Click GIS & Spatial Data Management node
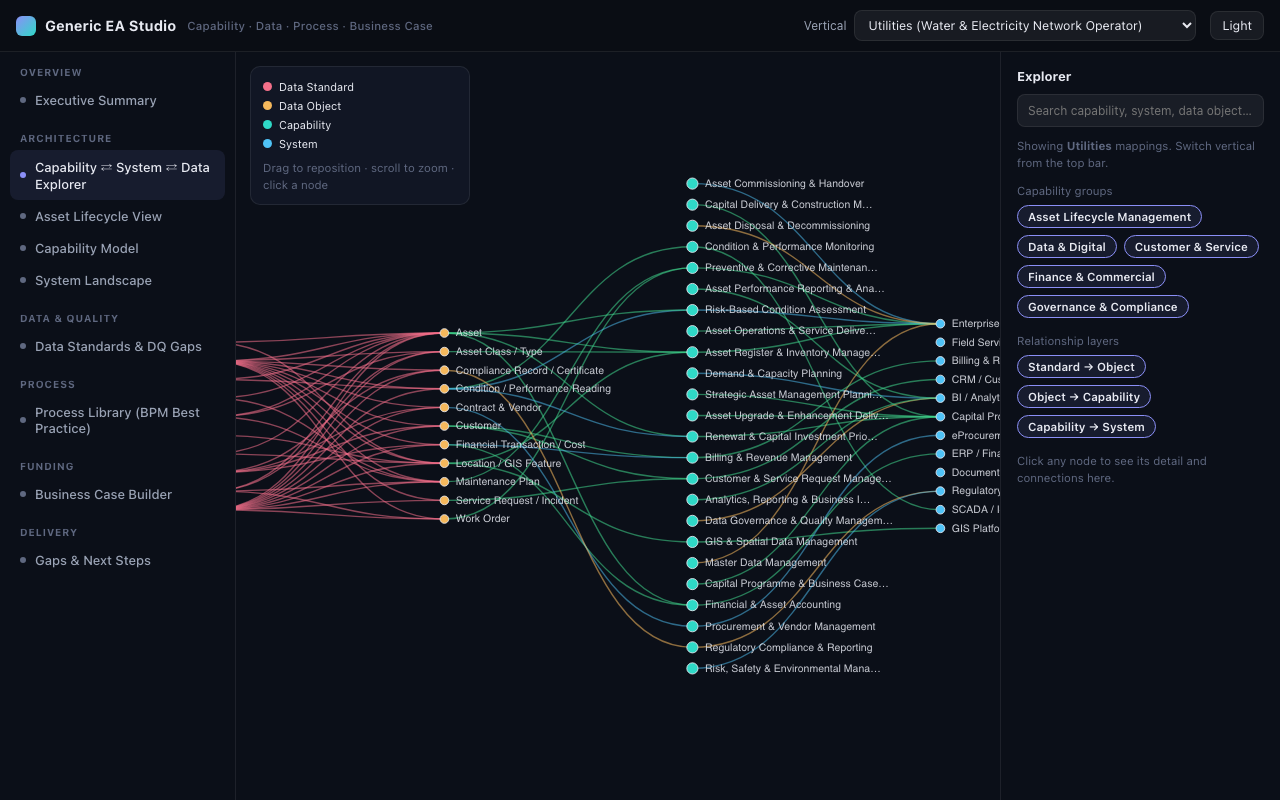Screen dimensions: 1280x800 [x=692, y=542]
